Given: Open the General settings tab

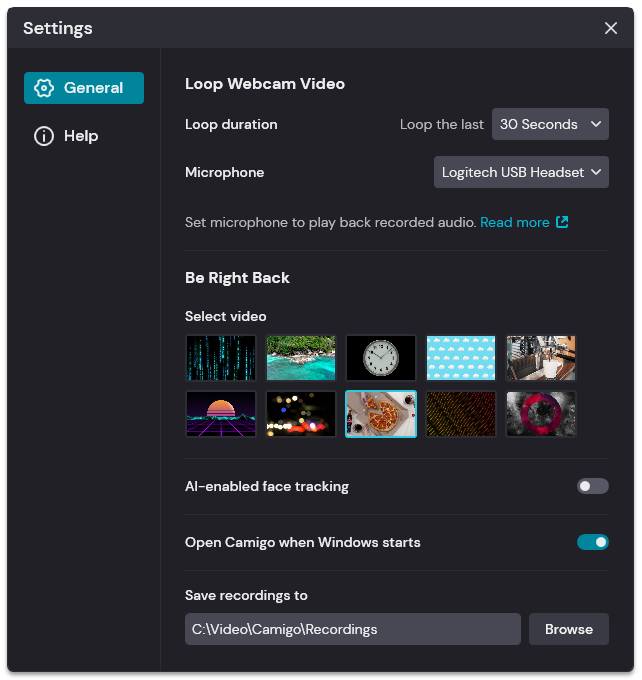Looking at the screenshot, I should [x=84, y=88].
